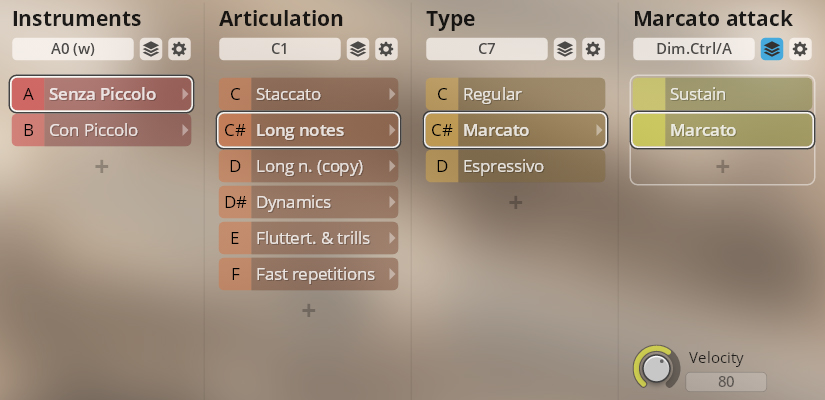Expand the Staccato slot arrow
Viewport: 825px width, 400px height.
(x=392, y=94)
